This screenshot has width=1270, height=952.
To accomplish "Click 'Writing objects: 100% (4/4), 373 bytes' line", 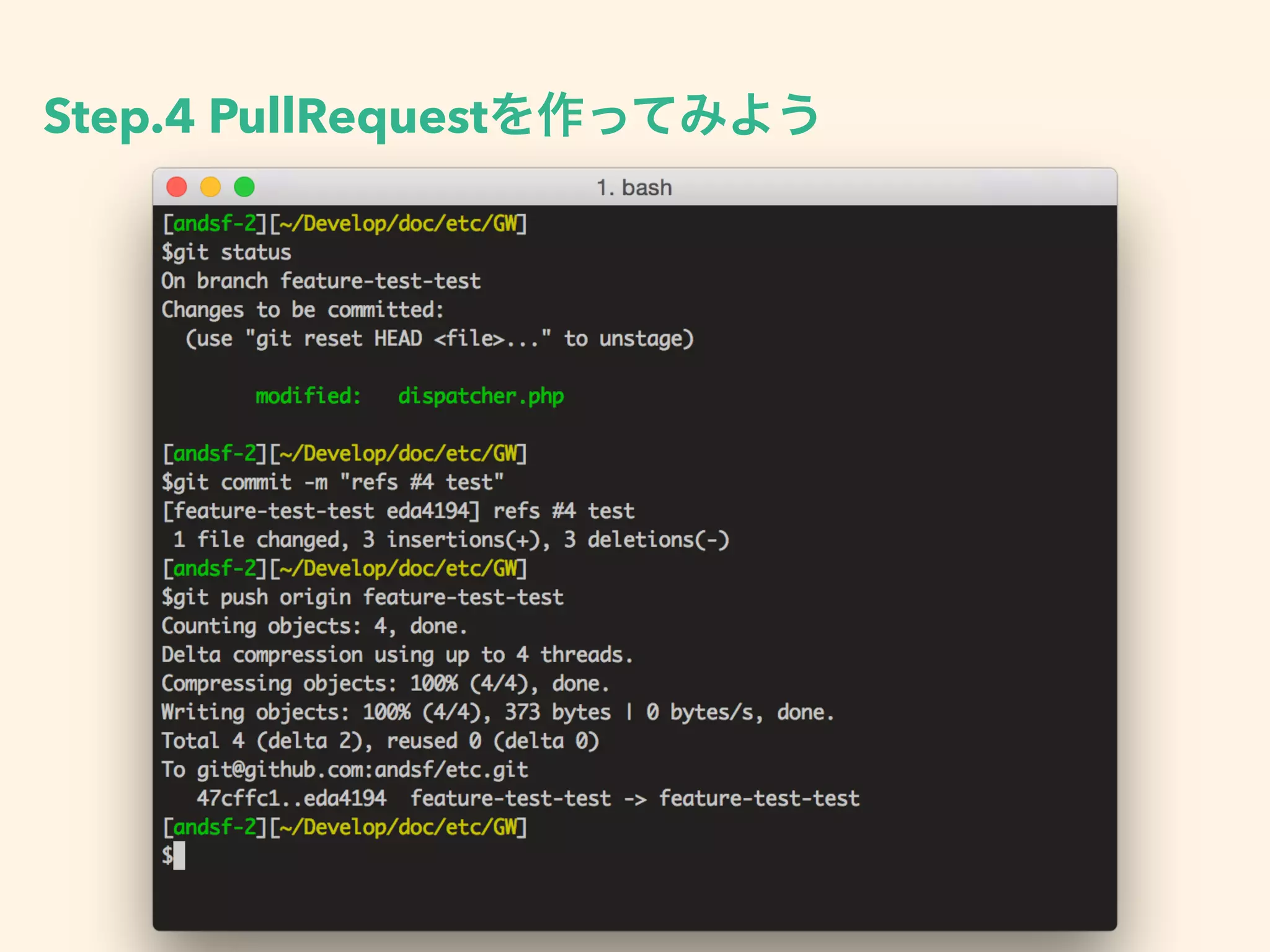I will (498, 713).
